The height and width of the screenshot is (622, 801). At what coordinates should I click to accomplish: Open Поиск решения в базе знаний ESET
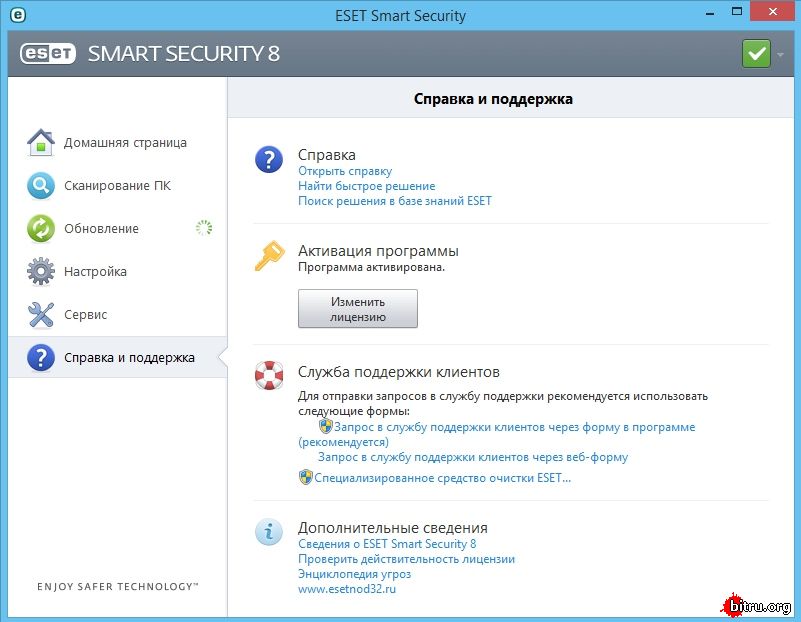pos(395,201)
